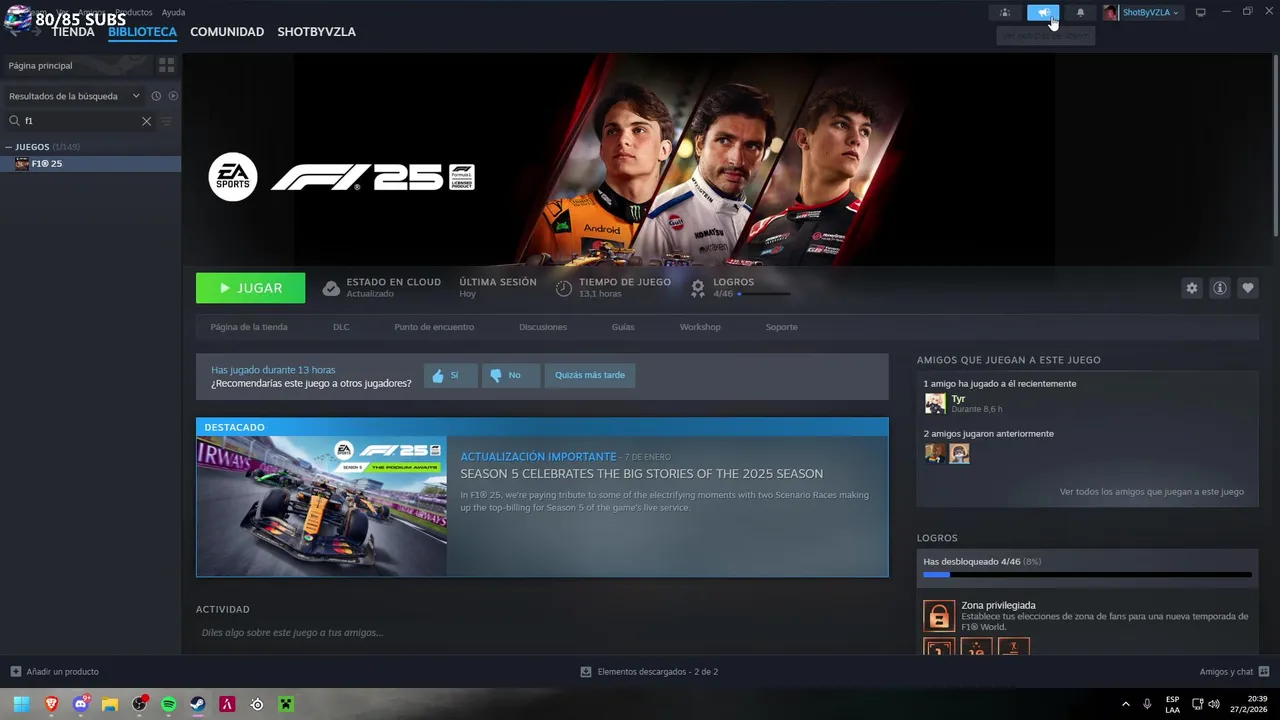Click the achievements progress bar
The height and width of the screenshot is (720, 1280).
click(x=1087, y=575)
